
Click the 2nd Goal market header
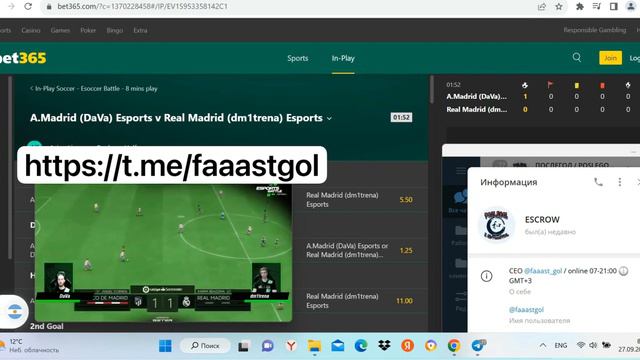pos(47,326)
